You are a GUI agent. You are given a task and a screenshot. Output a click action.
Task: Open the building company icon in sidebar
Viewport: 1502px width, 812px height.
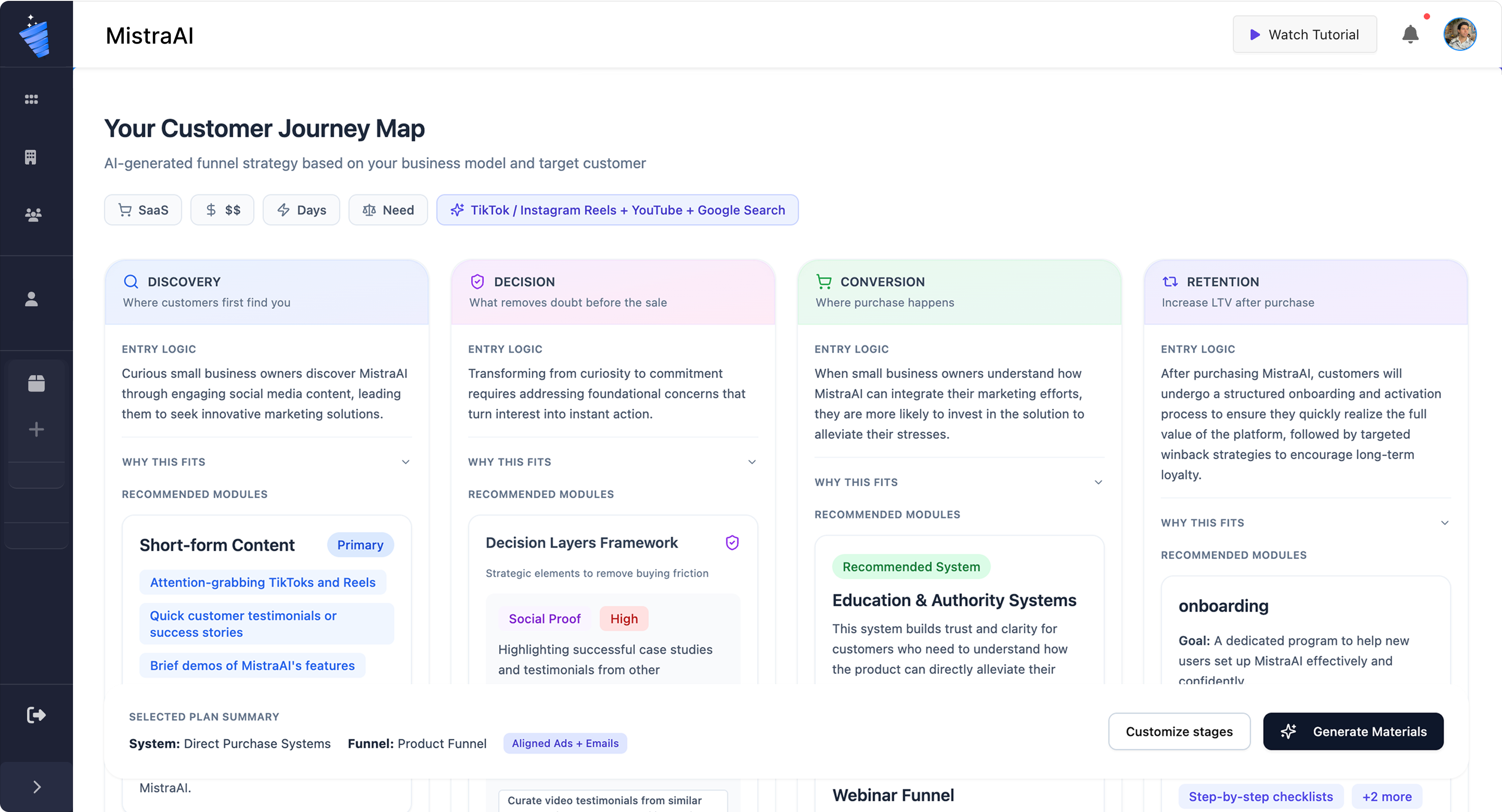tap(31, 157)
